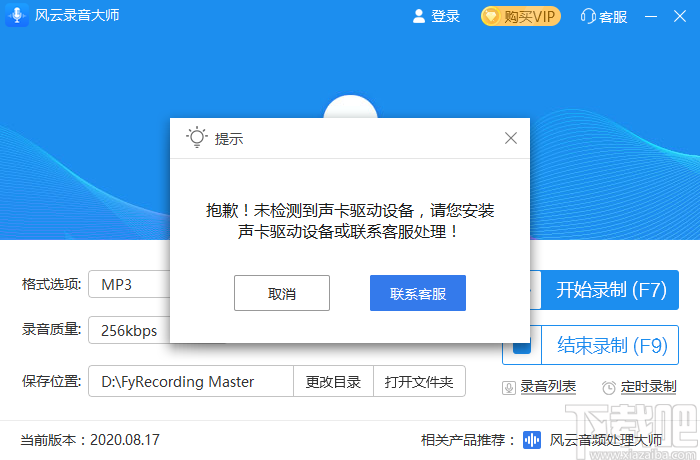
Task: Click the 保存位置 path field
Action: [x=191, y=381]
